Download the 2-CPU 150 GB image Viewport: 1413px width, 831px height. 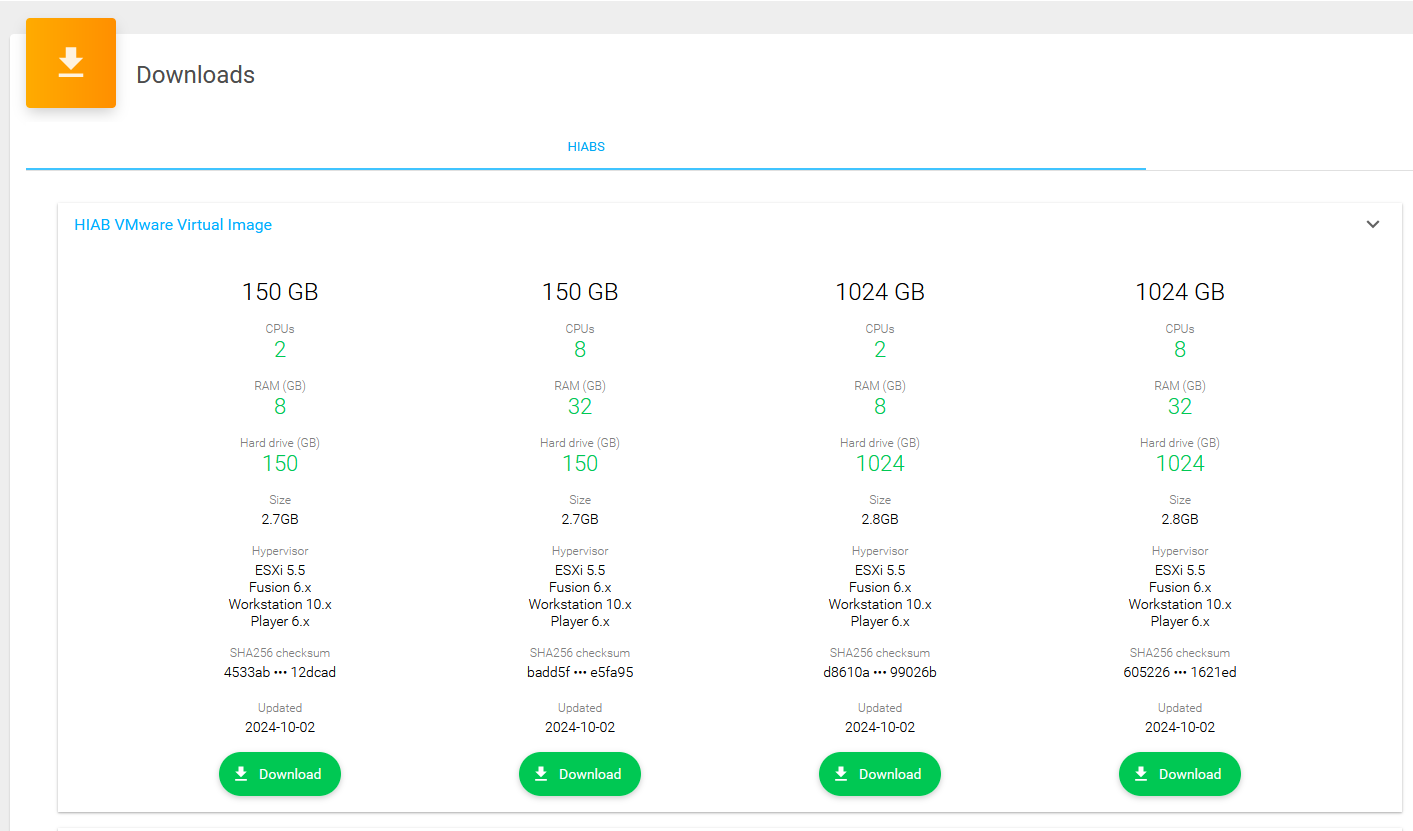280,773
